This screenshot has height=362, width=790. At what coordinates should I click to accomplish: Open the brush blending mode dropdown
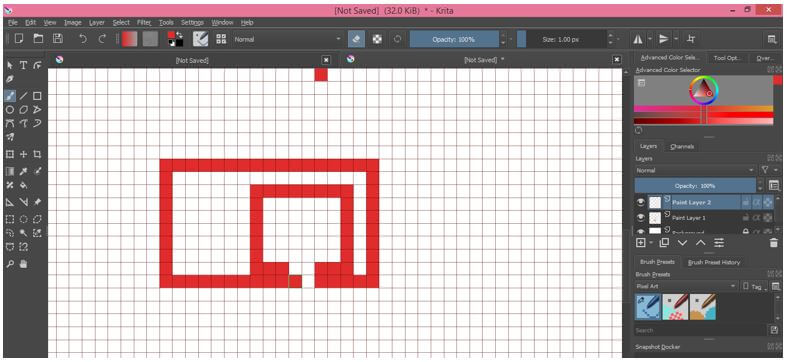(x=287, y=39)
